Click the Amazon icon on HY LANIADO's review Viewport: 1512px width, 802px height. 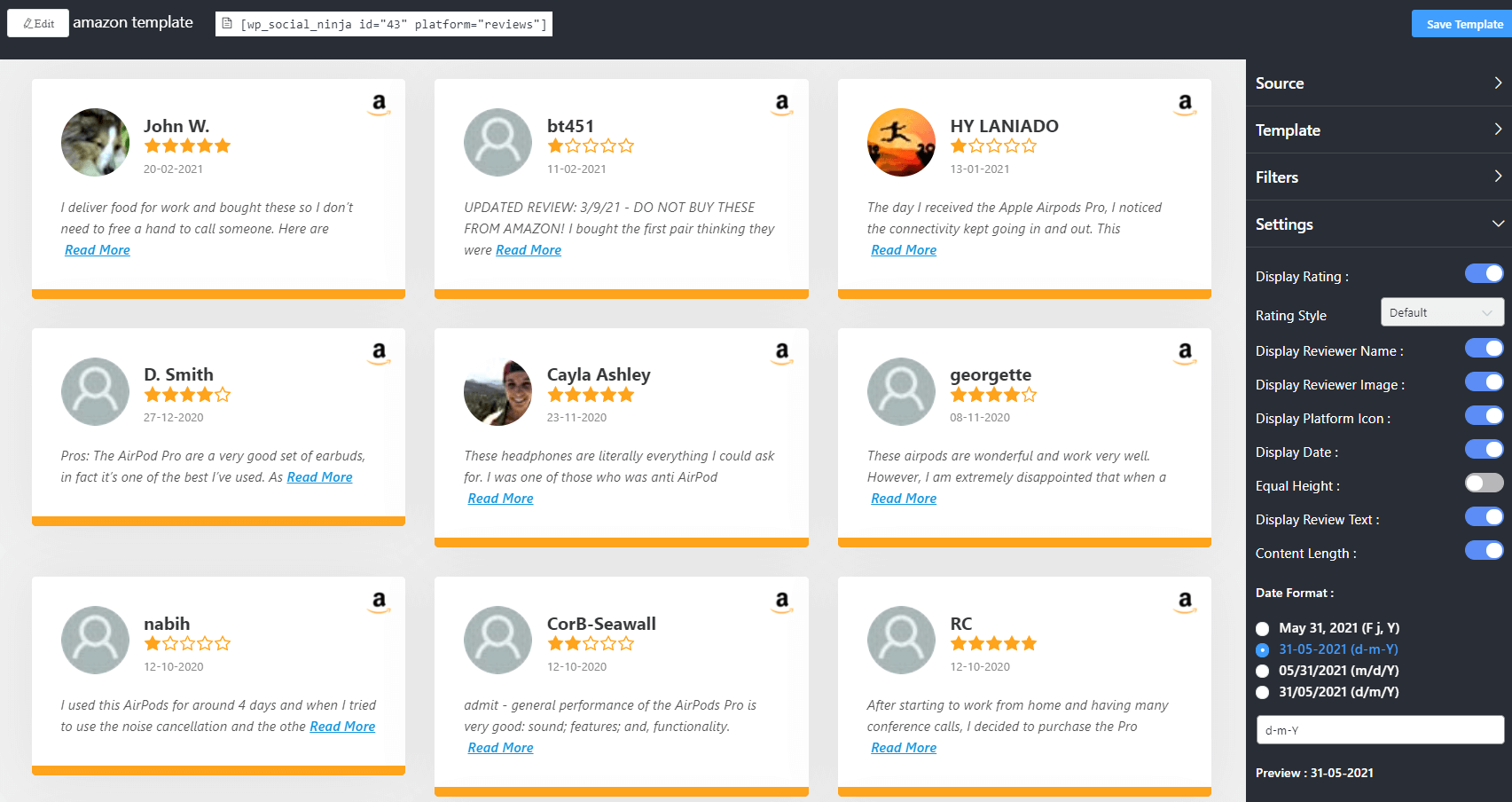pos(1184,104)
